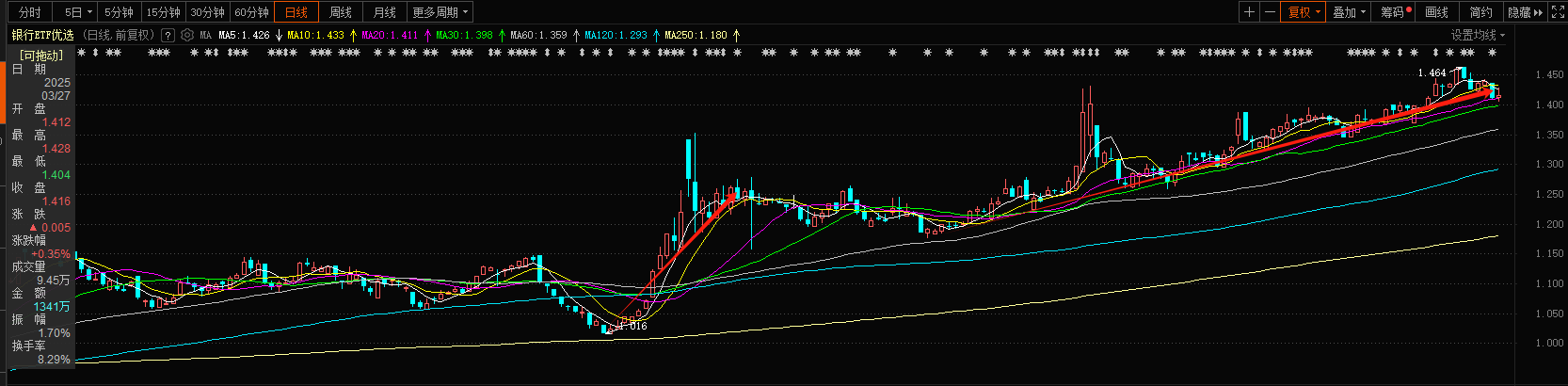This screenshot has height=386, width=1568.
Task: Expand the 5日 period dropdown
Action: [78, 12]
